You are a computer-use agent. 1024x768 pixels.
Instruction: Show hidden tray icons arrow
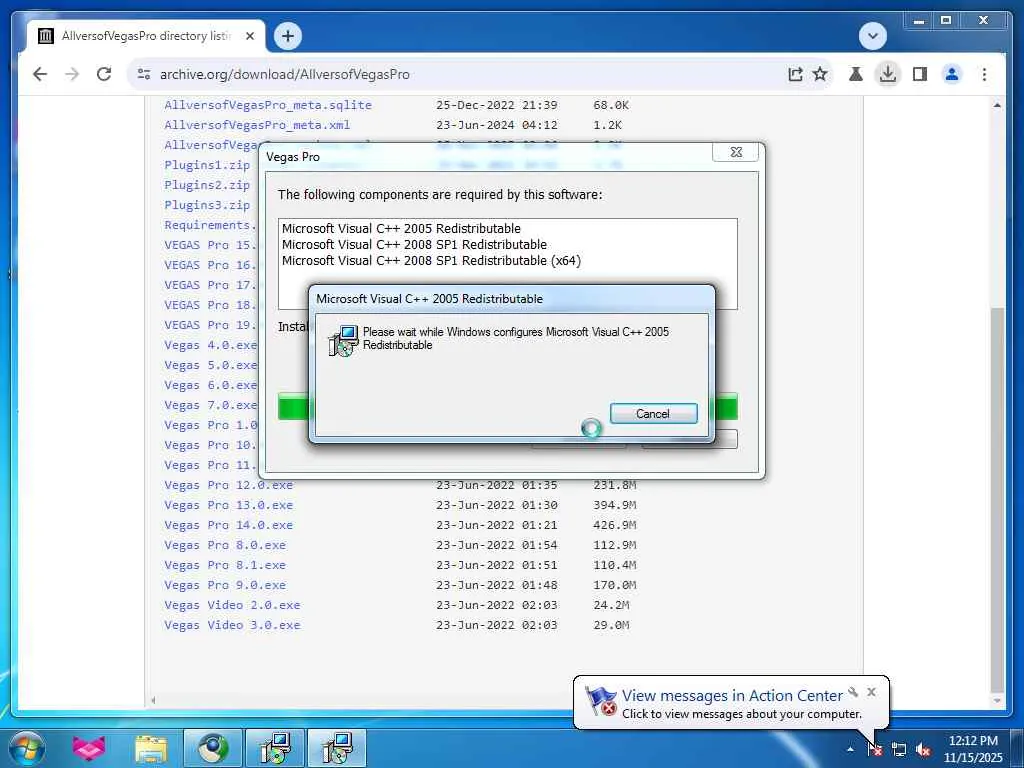pyautogui.click(x=850, y=749)
